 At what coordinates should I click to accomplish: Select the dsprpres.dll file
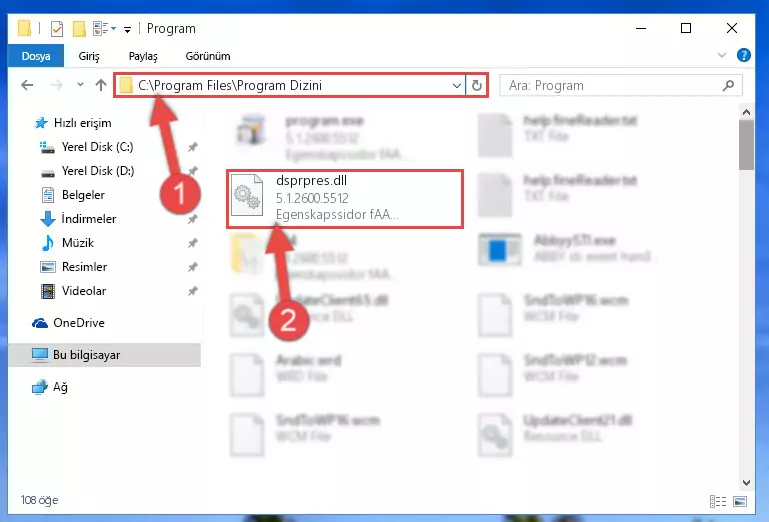(x=345, y=199)
